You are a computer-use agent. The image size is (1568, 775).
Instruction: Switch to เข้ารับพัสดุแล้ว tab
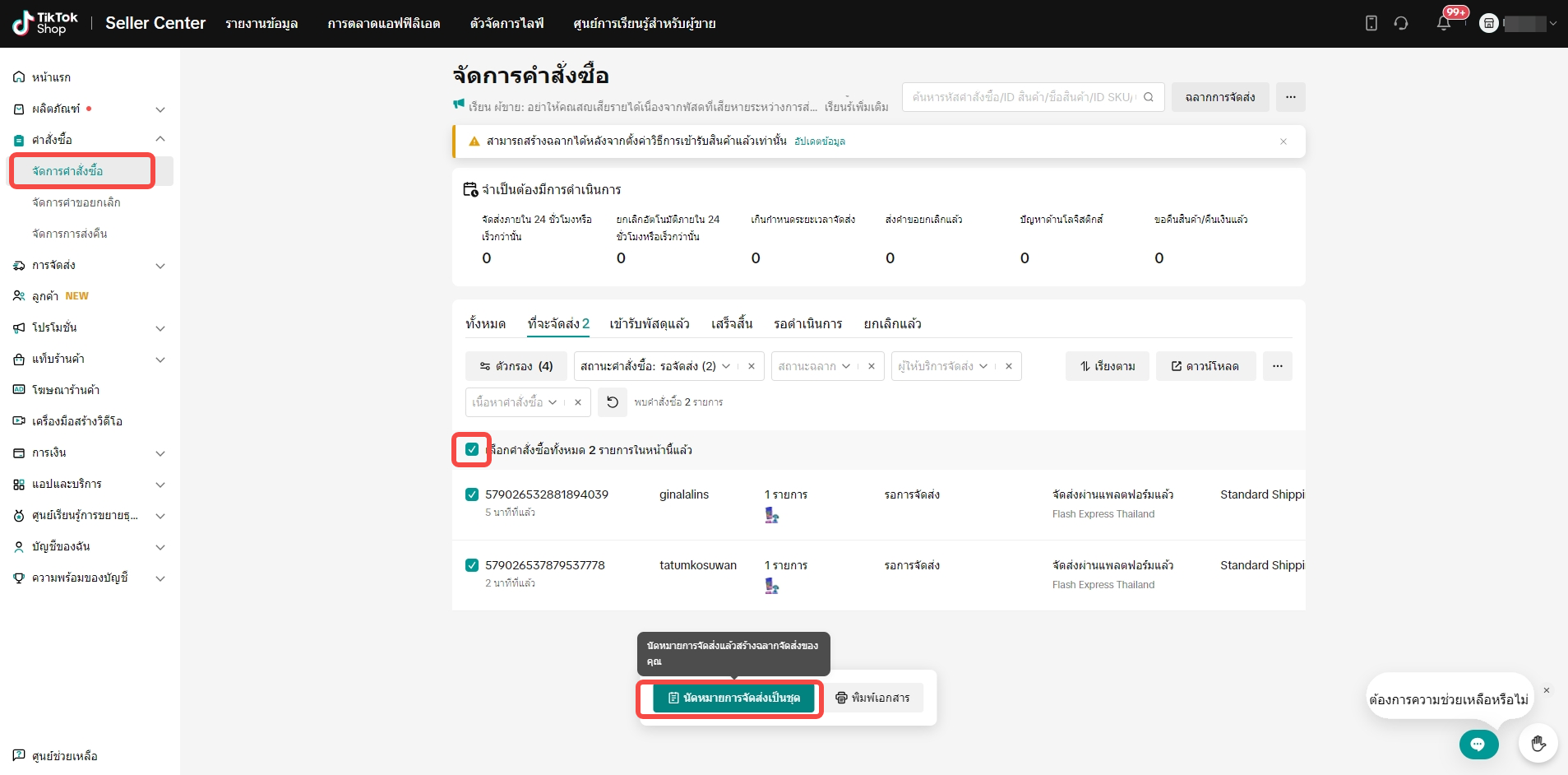pyautogui.click(x=650, y=324)
